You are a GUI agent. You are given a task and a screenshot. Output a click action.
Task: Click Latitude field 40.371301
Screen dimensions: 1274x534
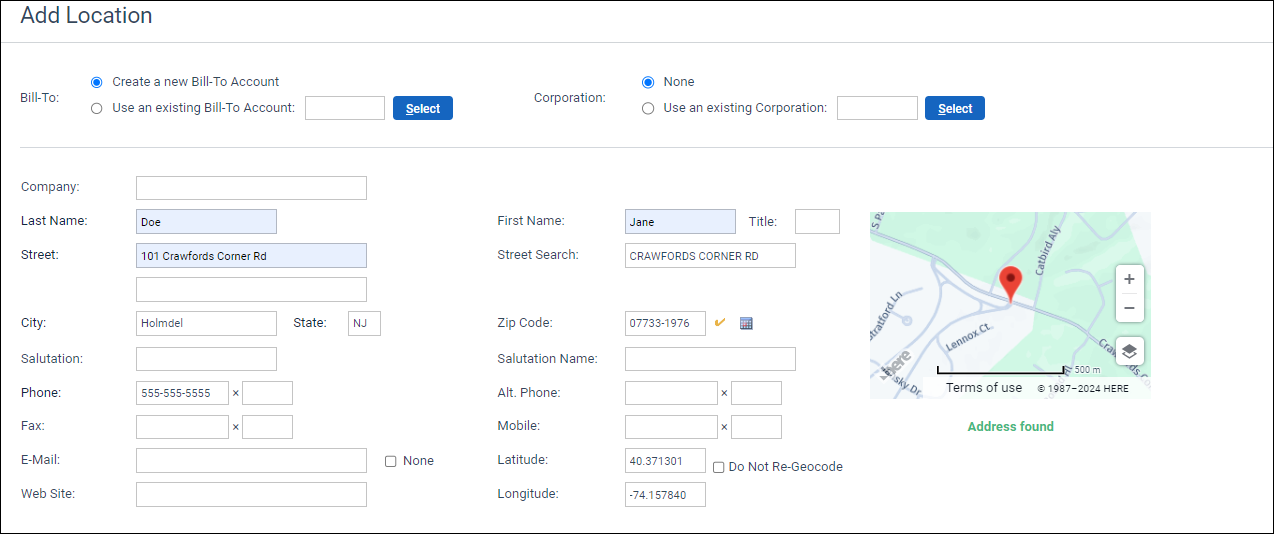[665, 461]
